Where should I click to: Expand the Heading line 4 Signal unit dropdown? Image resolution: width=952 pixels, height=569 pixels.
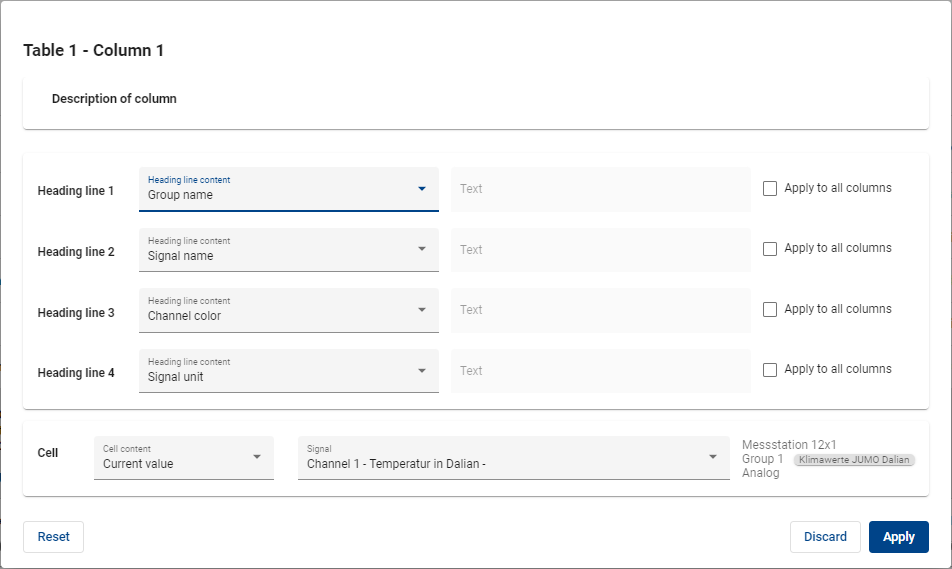[288, 371]
